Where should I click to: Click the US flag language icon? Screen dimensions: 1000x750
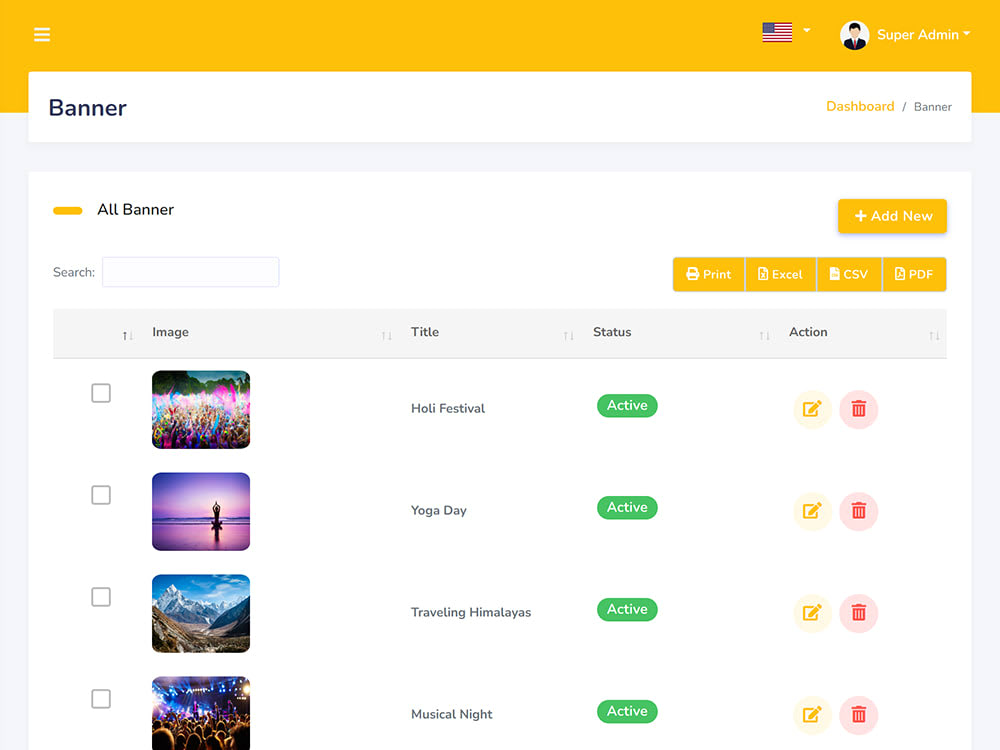(x=777, y=32)
